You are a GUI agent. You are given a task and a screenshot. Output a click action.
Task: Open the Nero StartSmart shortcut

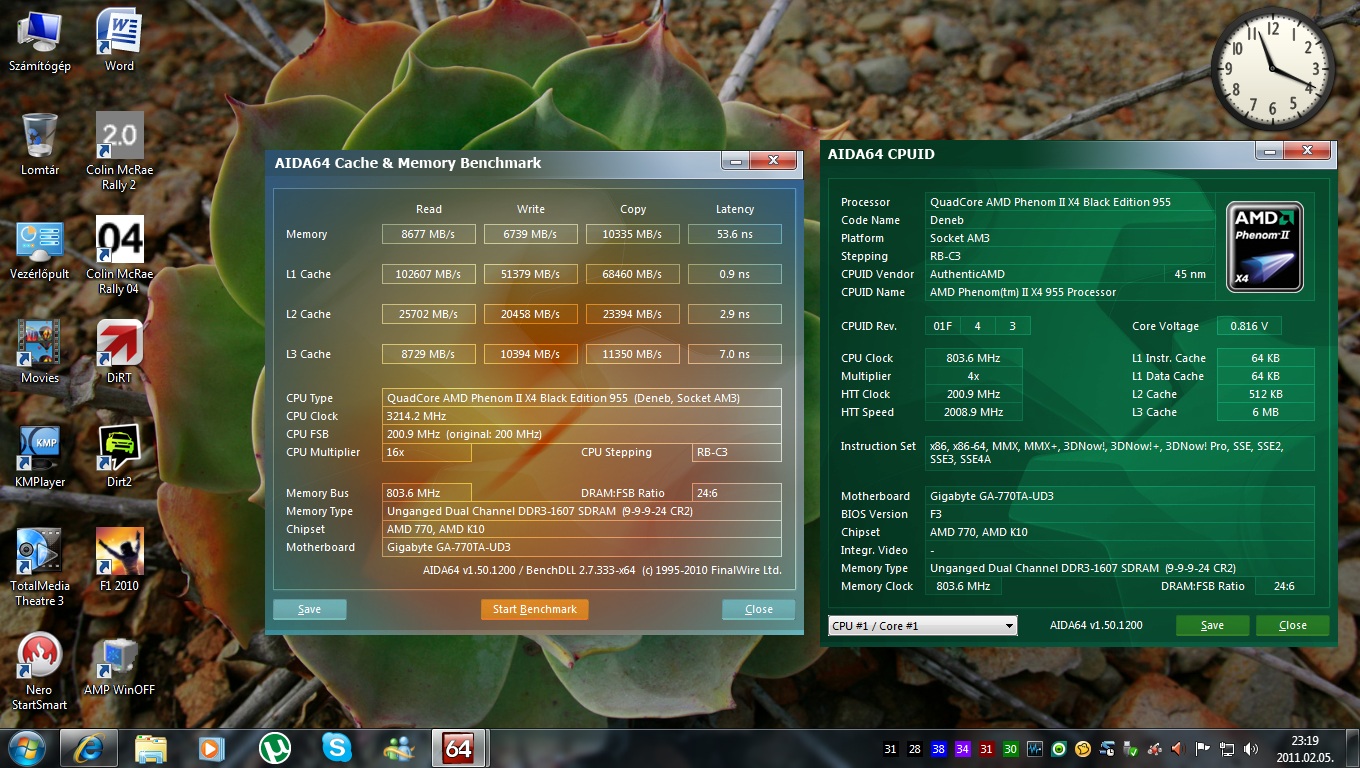(39, 671)
